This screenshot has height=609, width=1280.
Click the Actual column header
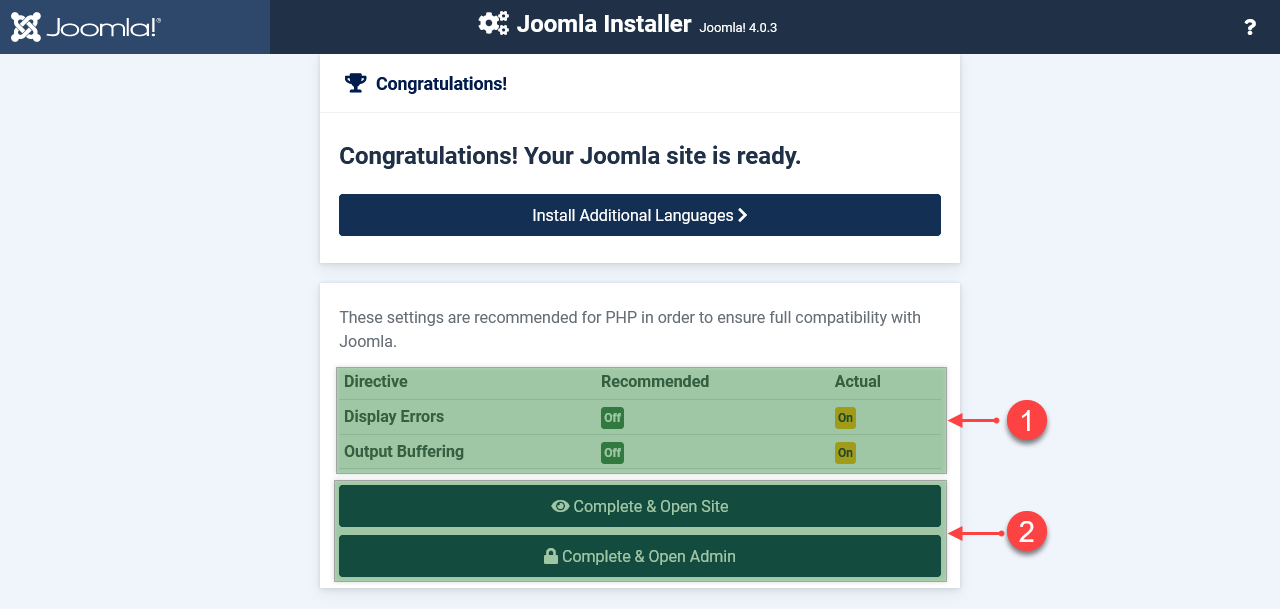[x=858, y=381]
